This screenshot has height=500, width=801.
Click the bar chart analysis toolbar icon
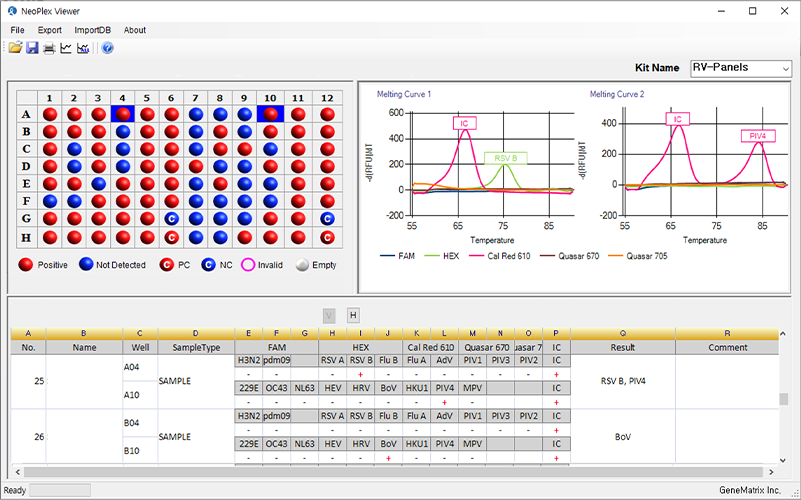83,48
